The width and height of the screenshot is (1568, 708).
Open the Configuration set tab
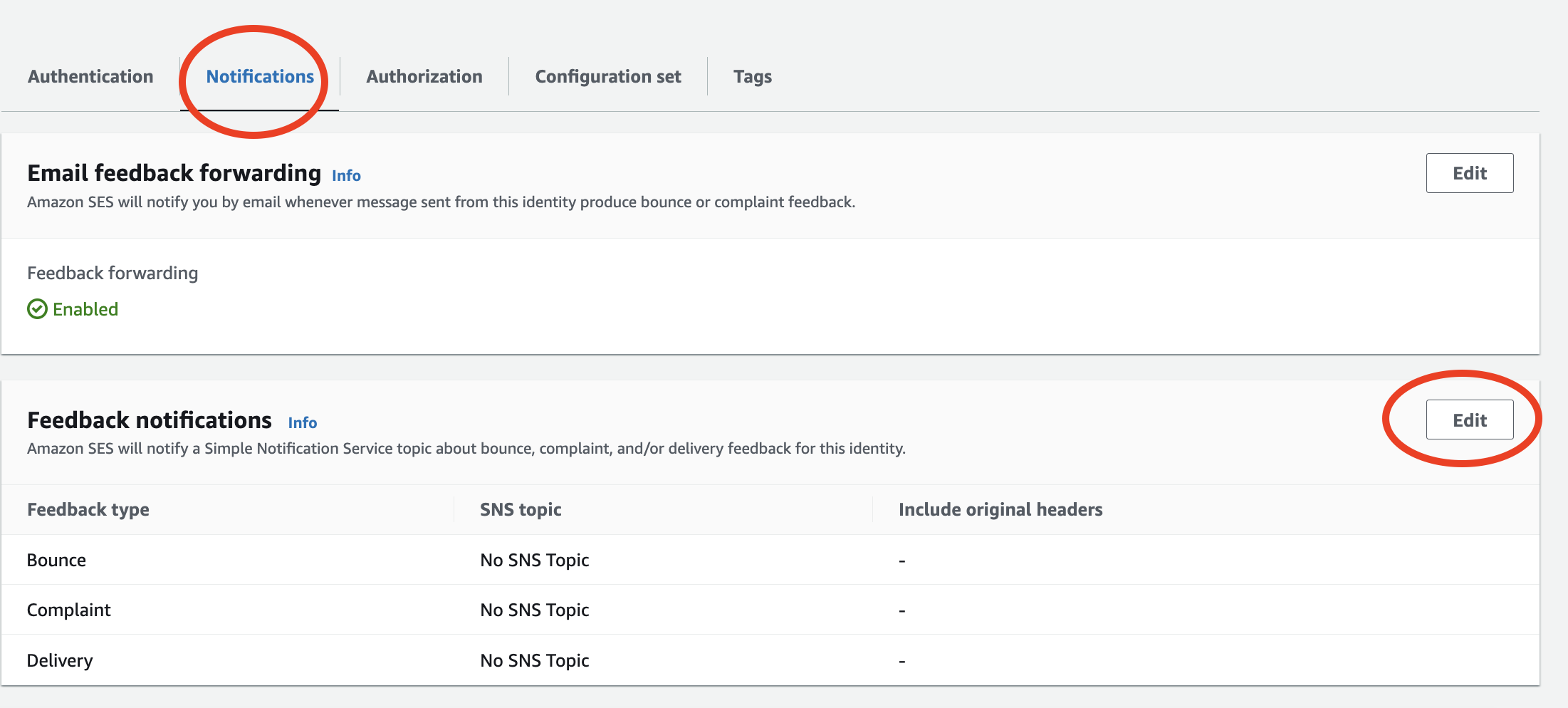click(x=608, y=76)
